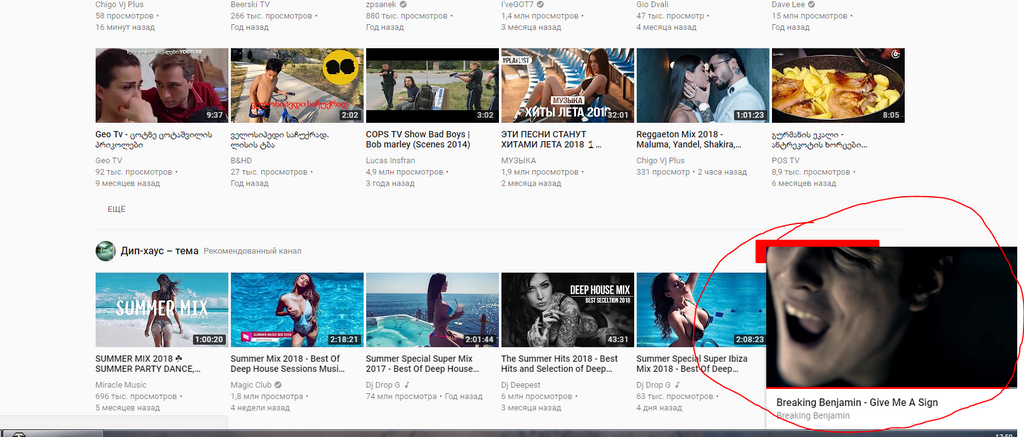Screen dimensions: 1024x437
Task: Open the Geo TV channel link
Action: 109,160
